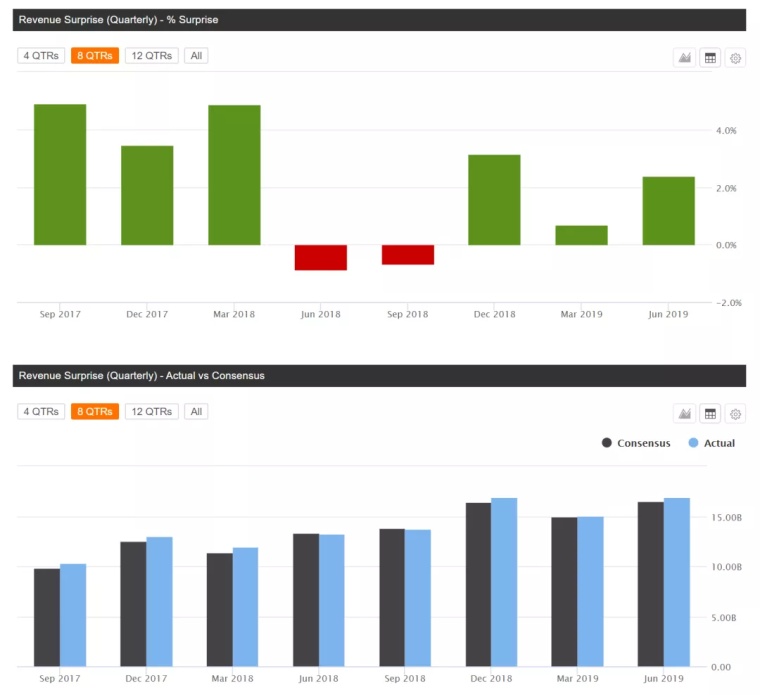760x695 pixels.
Task: Open table view in % Surprise panel
Action: (x=710, y=58)
